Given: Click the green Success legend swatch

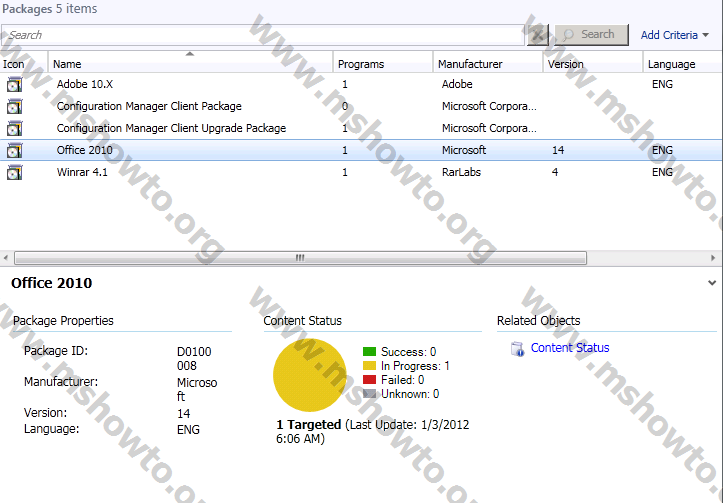Looking at the screenshot, I should click(369, 352).
